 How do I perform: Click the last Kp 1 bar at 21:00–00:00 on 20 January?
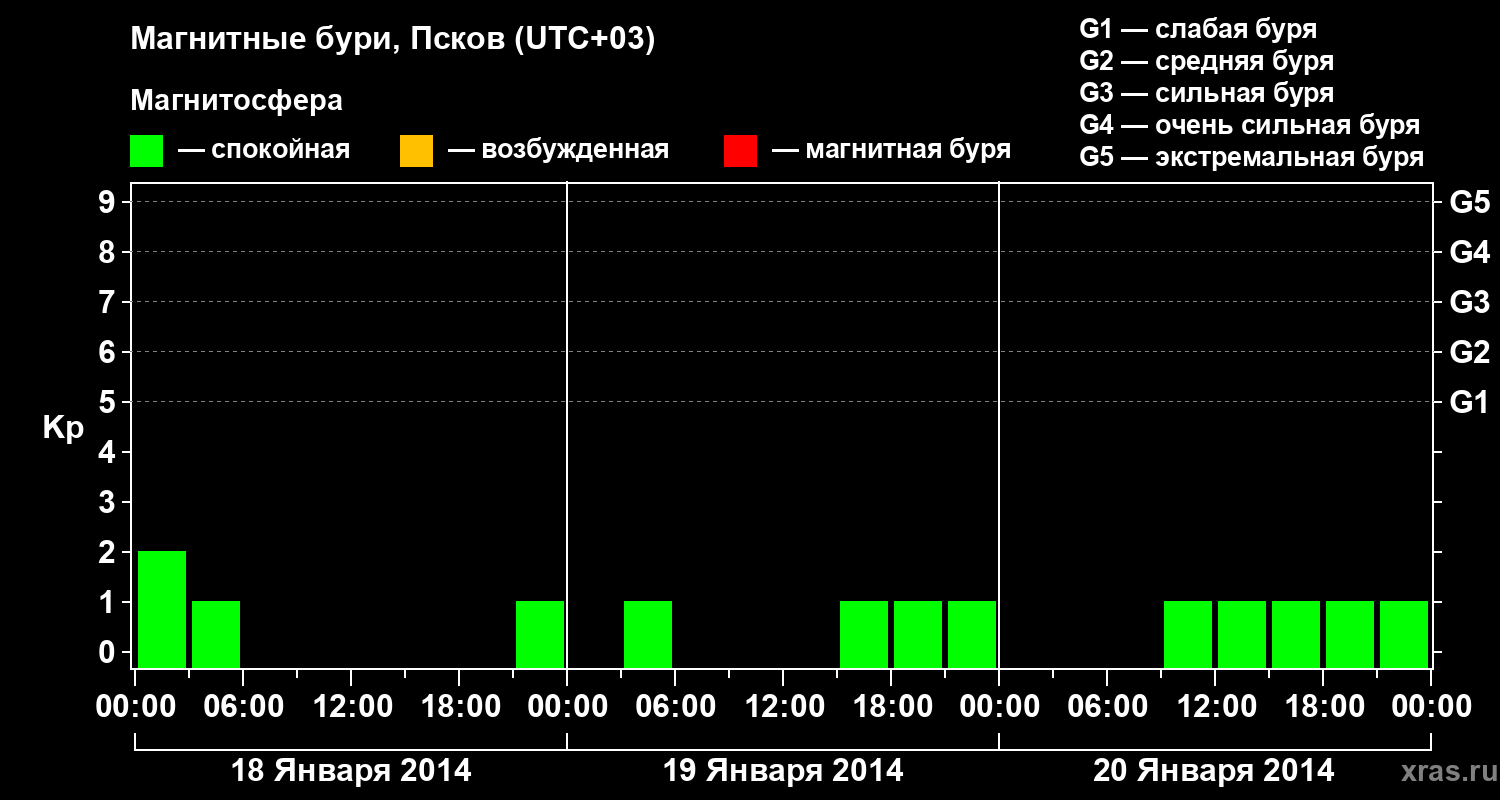point(1404,634)
